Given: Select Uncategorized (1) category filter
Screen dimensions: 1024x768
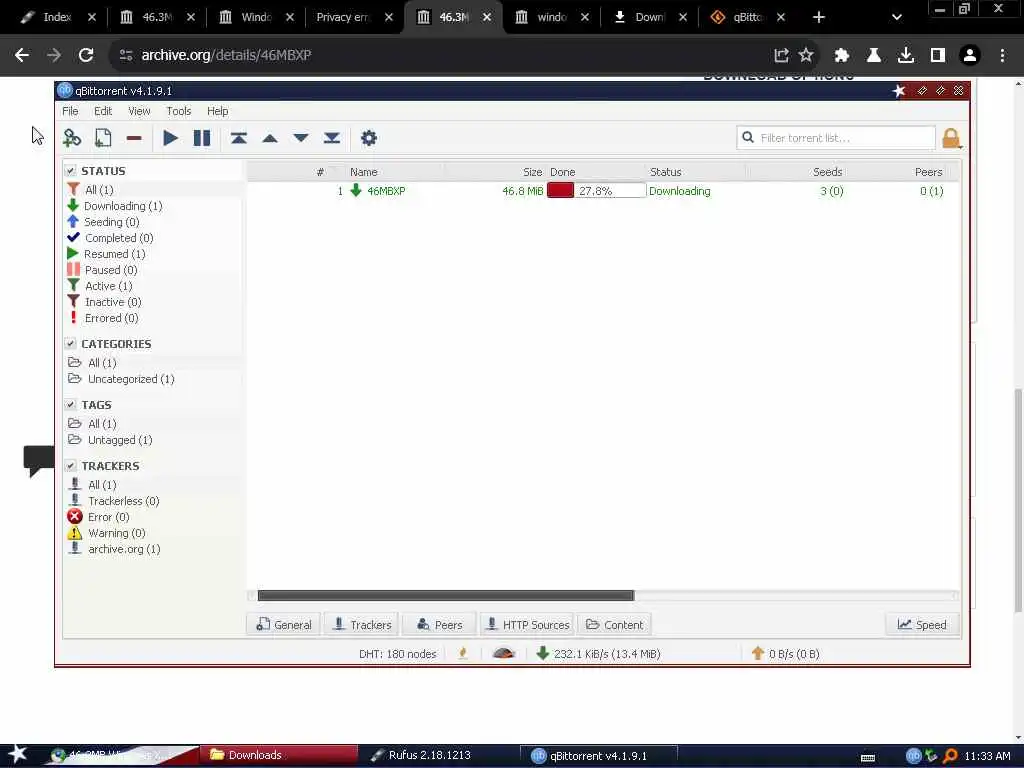Looking at the screenshot, I should point(121,379).
